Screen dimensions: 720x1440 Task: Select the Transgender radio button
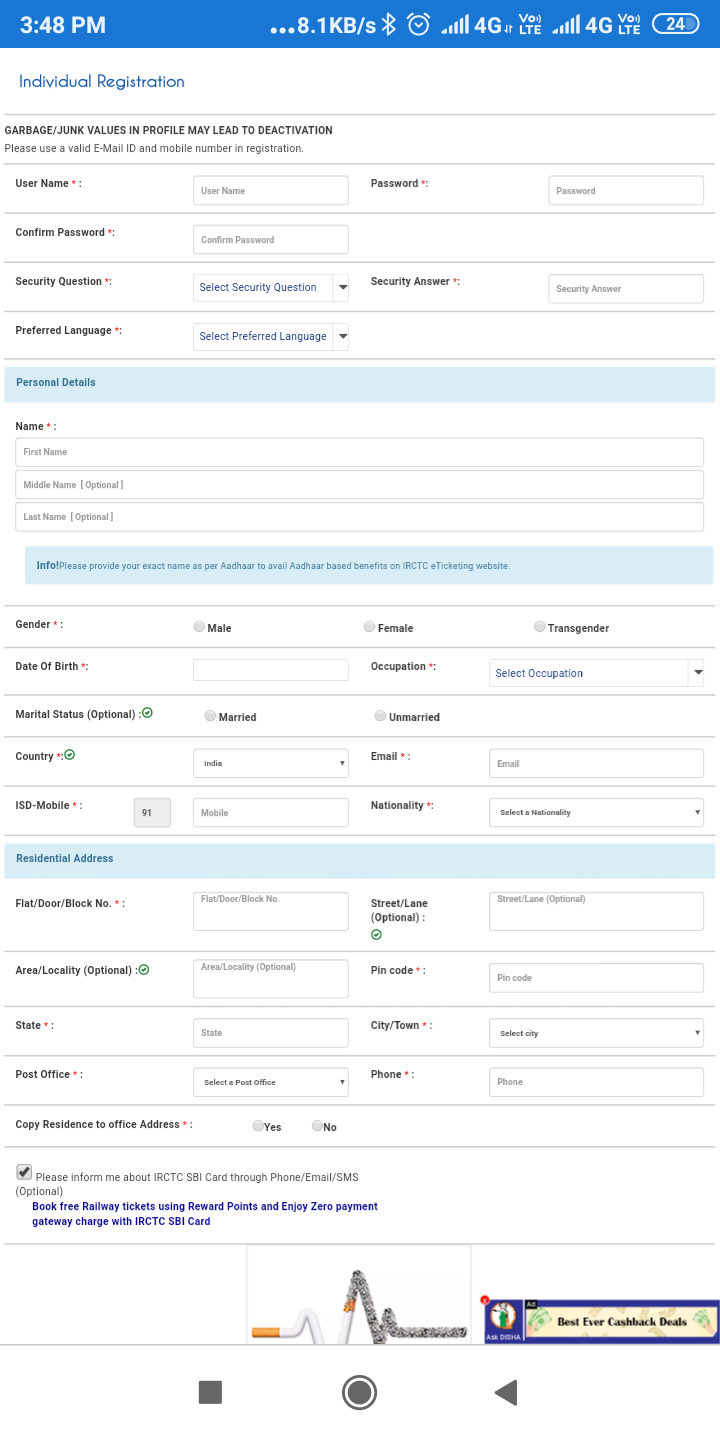(x=539, y=627)
